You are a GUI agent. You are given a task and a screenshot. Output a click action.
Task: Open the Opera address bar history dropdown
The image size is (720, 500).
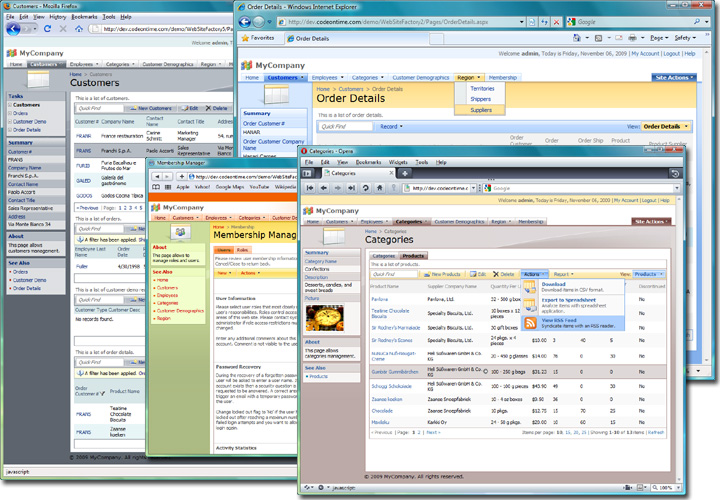(473, 188)
